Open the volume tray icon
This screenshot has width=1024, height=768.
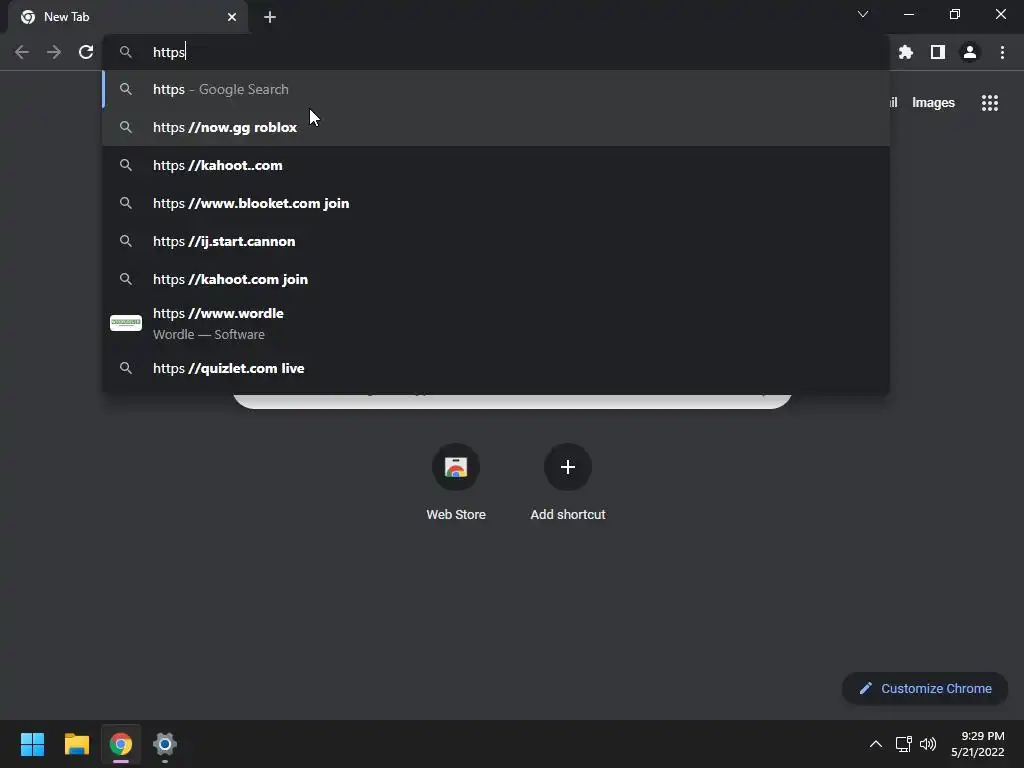point(928,744)
